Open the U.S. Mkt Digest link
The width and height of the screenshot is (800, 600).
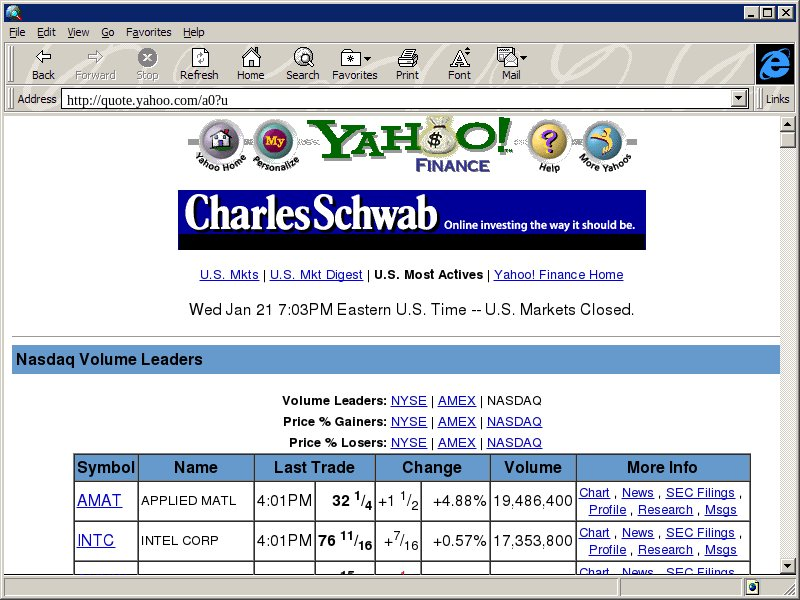click(x=316, y=275)
